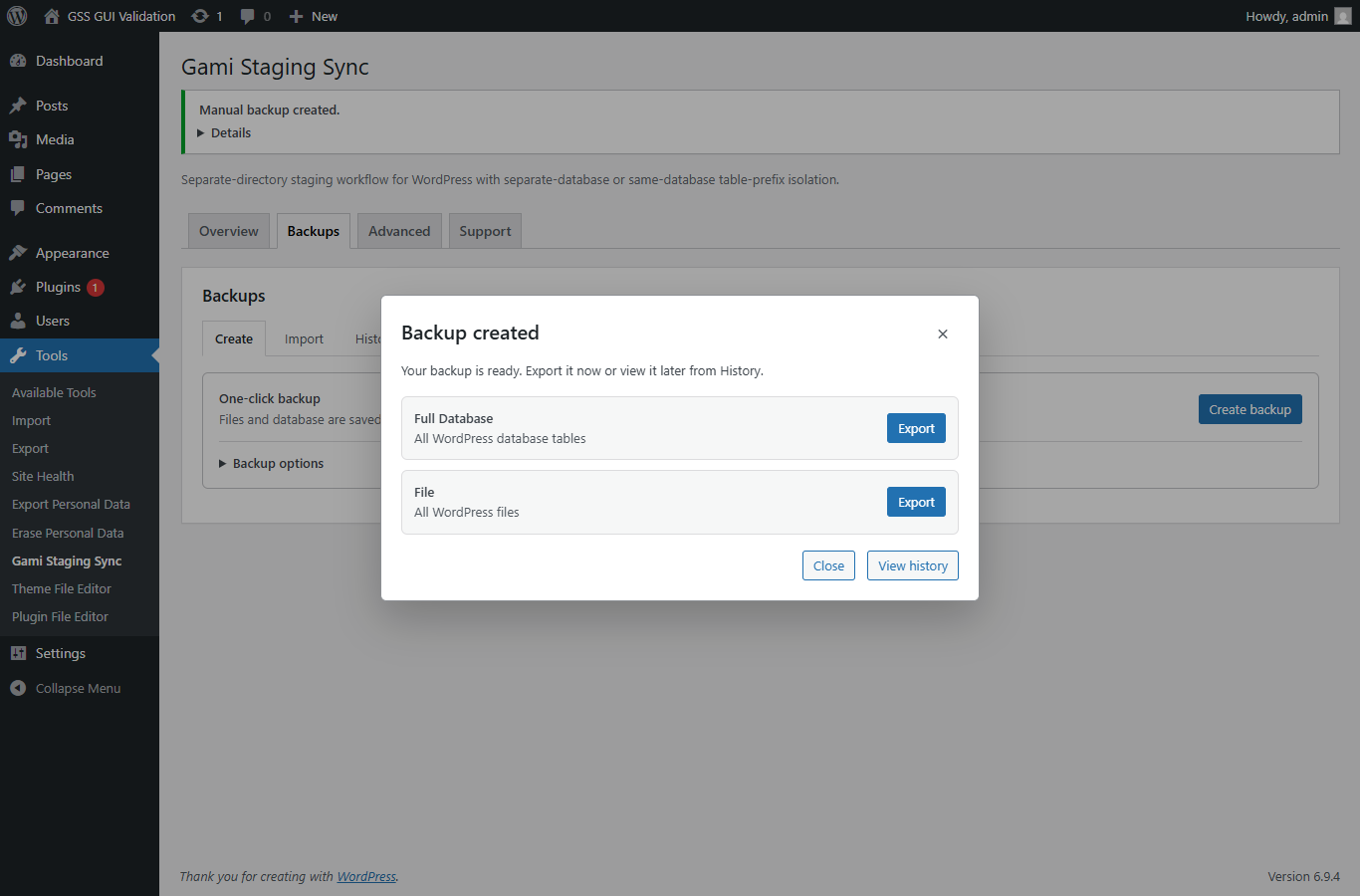Open the Support tab
1360x896 pixels.
(x=485, y=231)
